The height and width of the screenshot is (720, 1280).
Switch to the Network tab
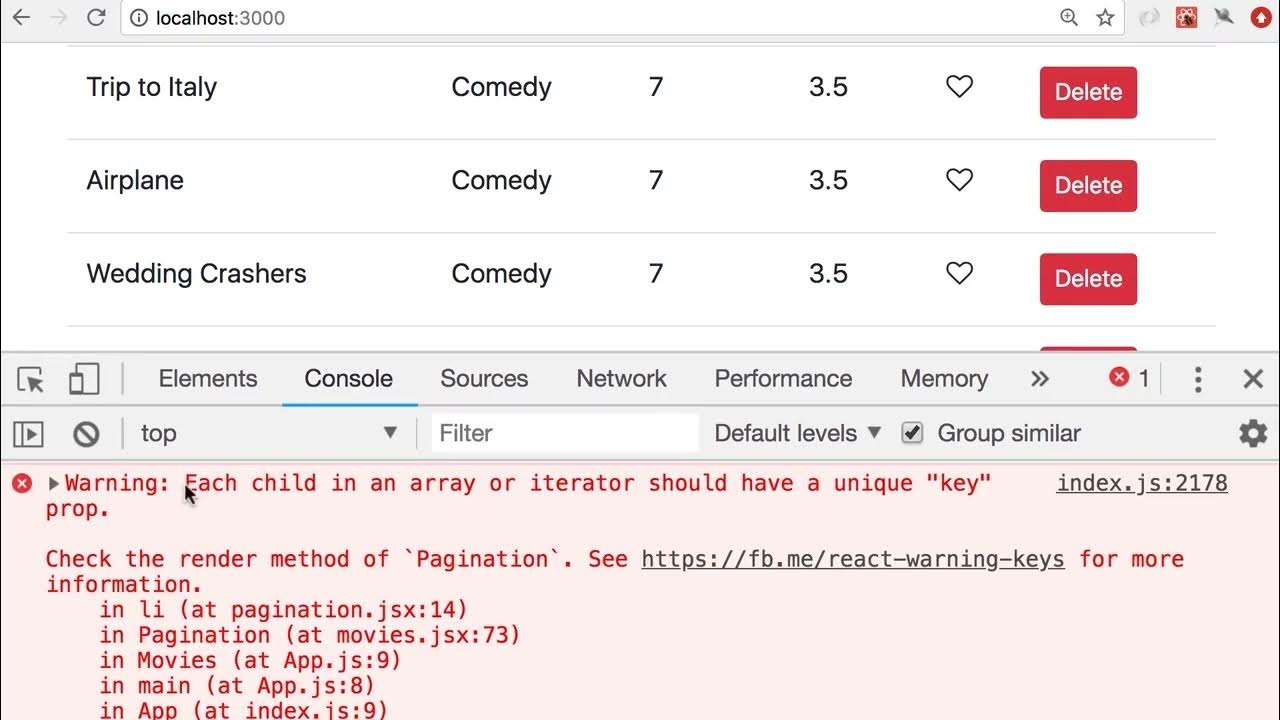pos(621,379)
